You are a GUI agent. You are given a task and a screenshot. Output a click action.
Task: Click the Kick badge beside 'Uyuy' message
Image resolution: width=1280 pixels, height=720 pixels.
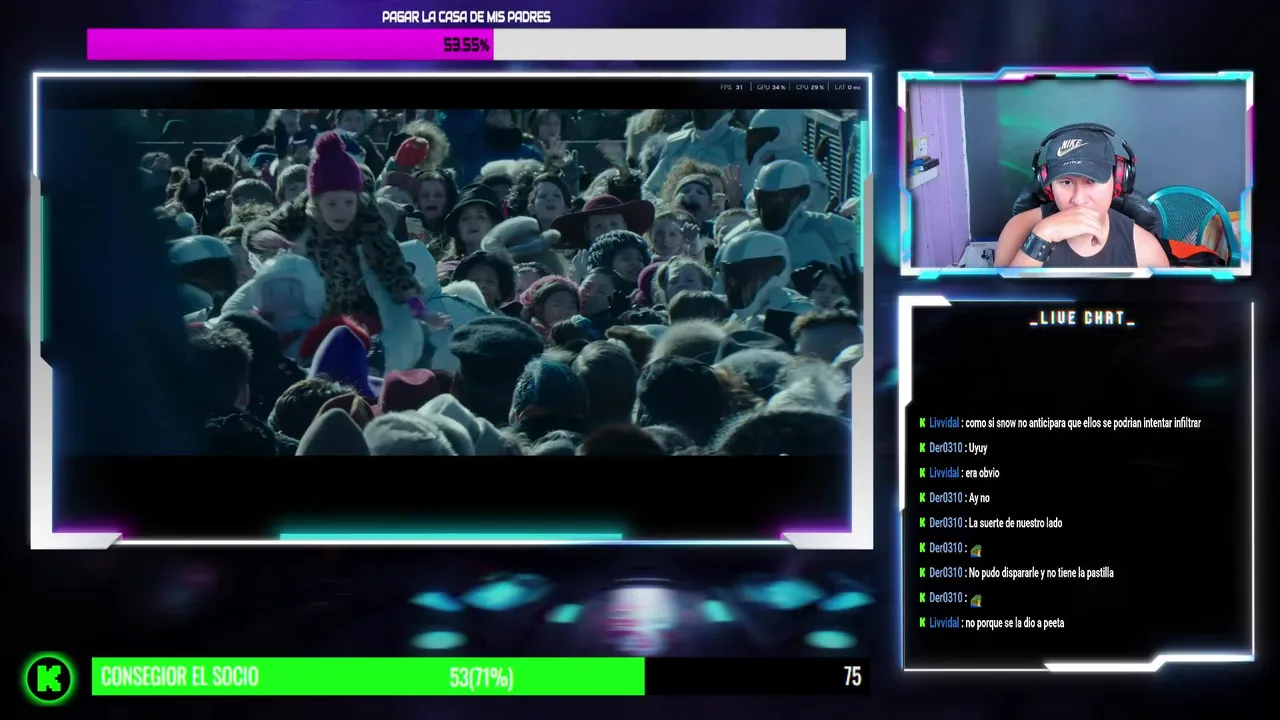pos(922,448)
